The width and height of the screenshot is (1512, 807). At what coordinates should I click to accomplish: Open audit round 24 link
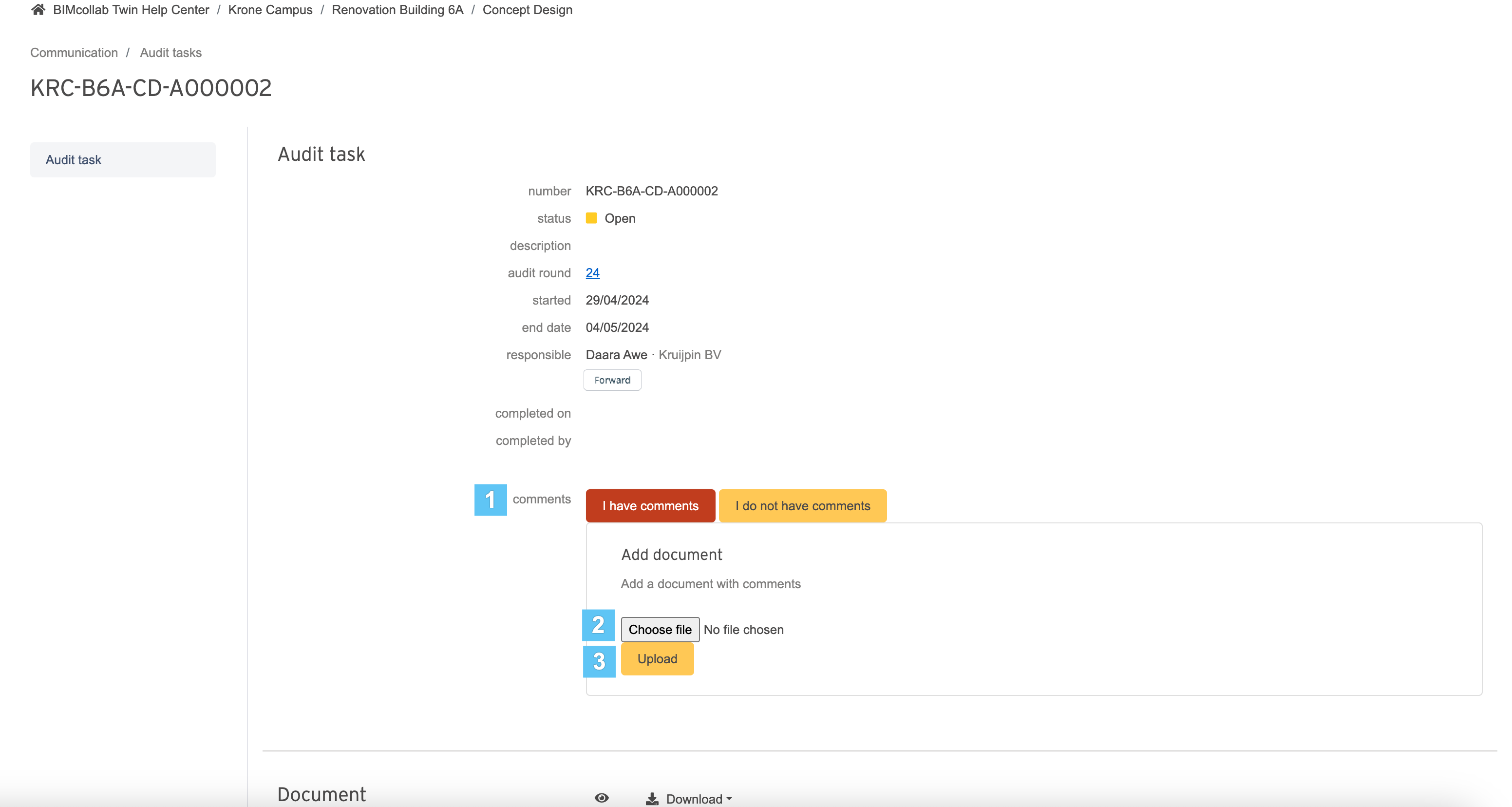tap(593, 272)
